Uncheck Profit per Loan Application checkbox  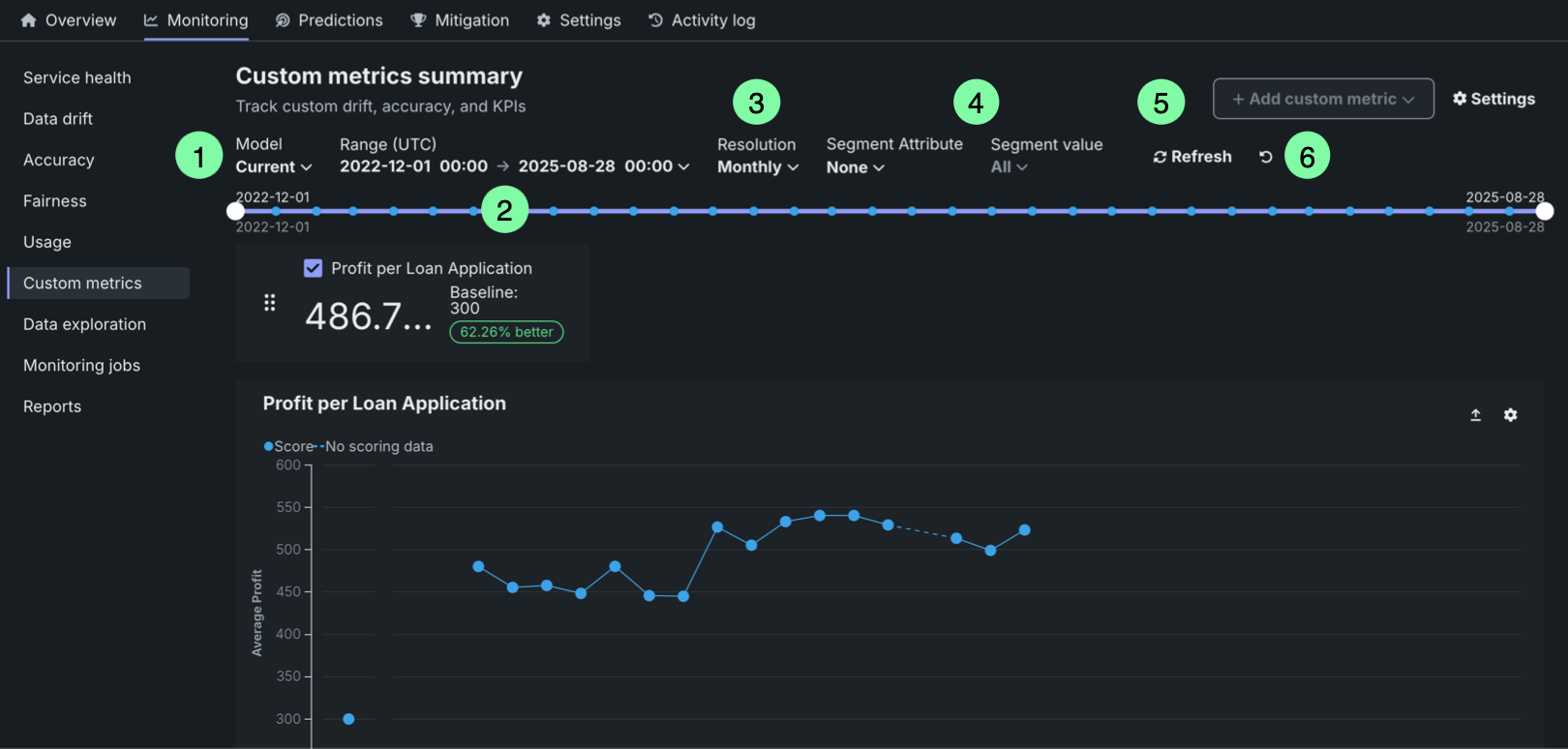(313, 268)
